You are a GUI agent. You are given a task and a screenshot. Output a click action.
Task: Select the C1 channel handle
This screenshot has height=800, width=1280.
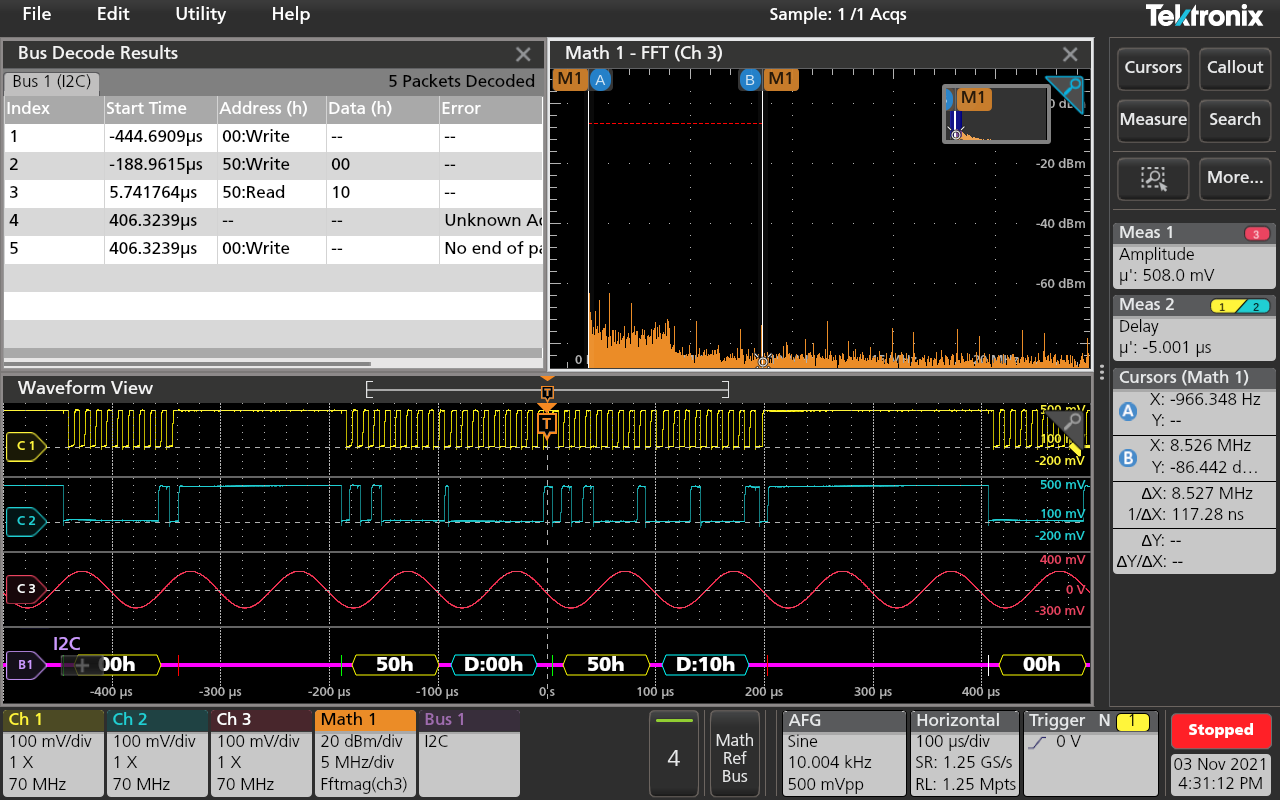click(25, 446)
